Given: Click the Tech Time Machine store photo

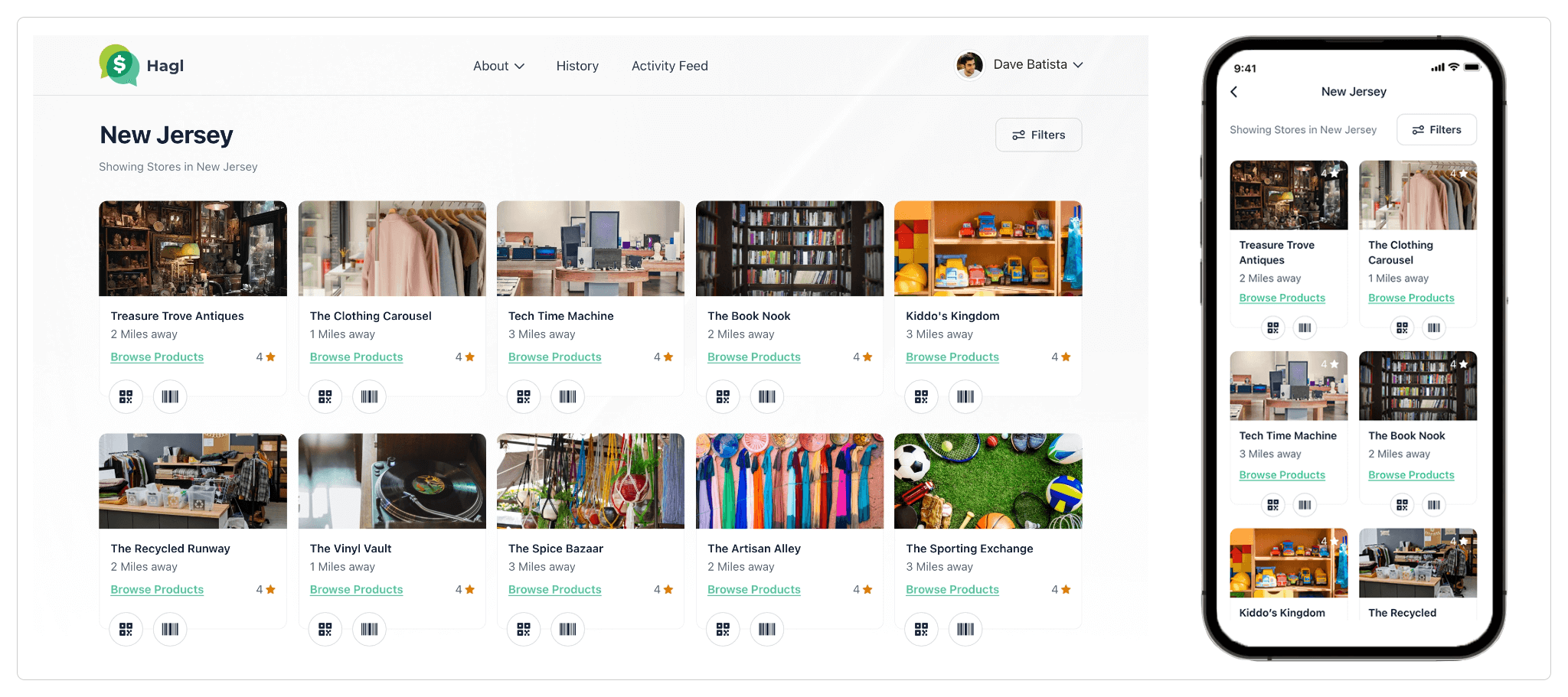Looking at the screenshot, I should tap(590, 249).
